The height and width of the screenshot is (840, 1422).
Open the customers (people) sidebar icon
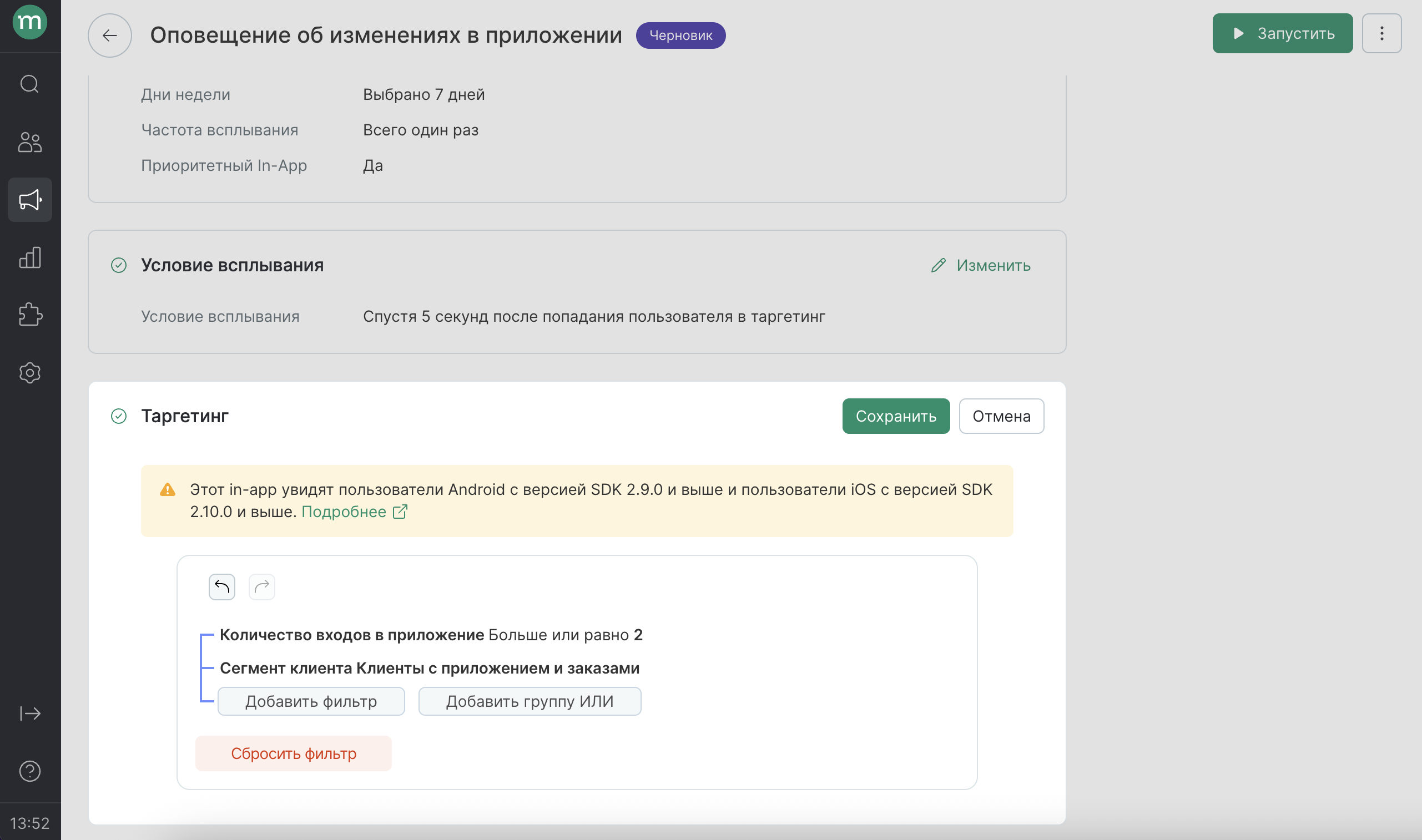(29, 142)
